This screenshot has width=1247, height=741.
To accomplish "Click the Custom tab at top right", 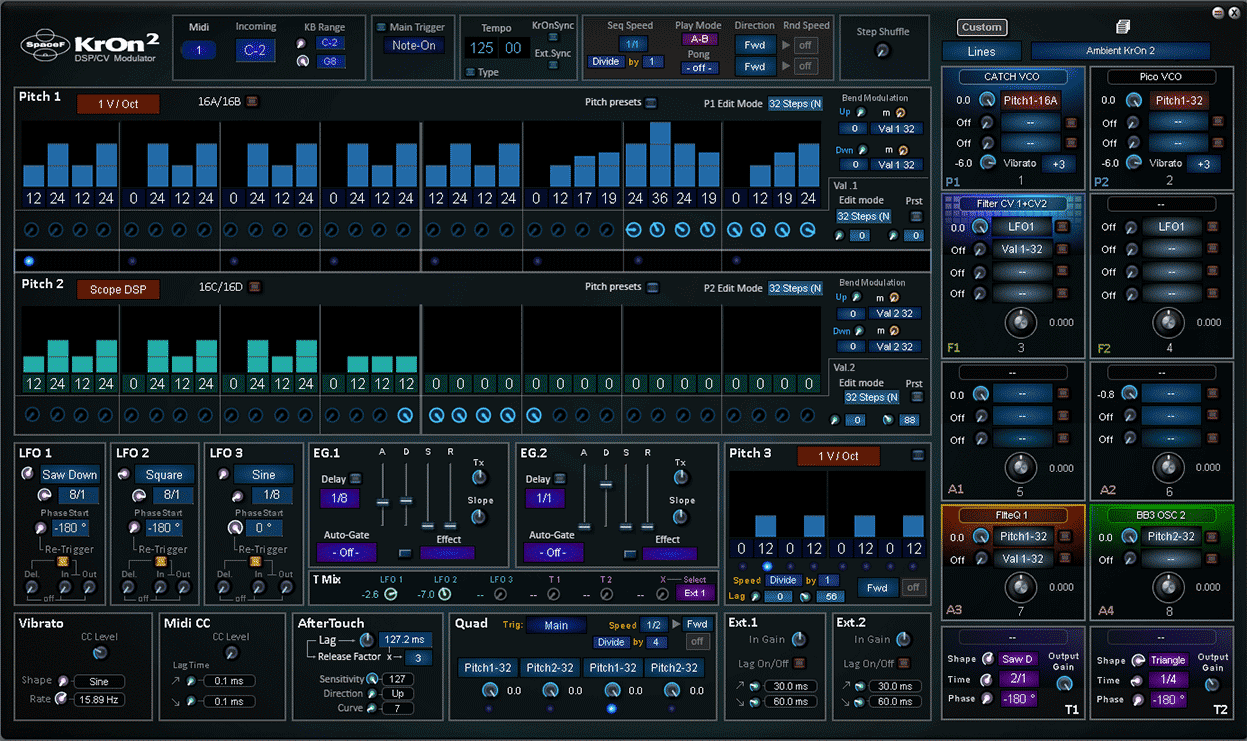I will tap(981, 27).
